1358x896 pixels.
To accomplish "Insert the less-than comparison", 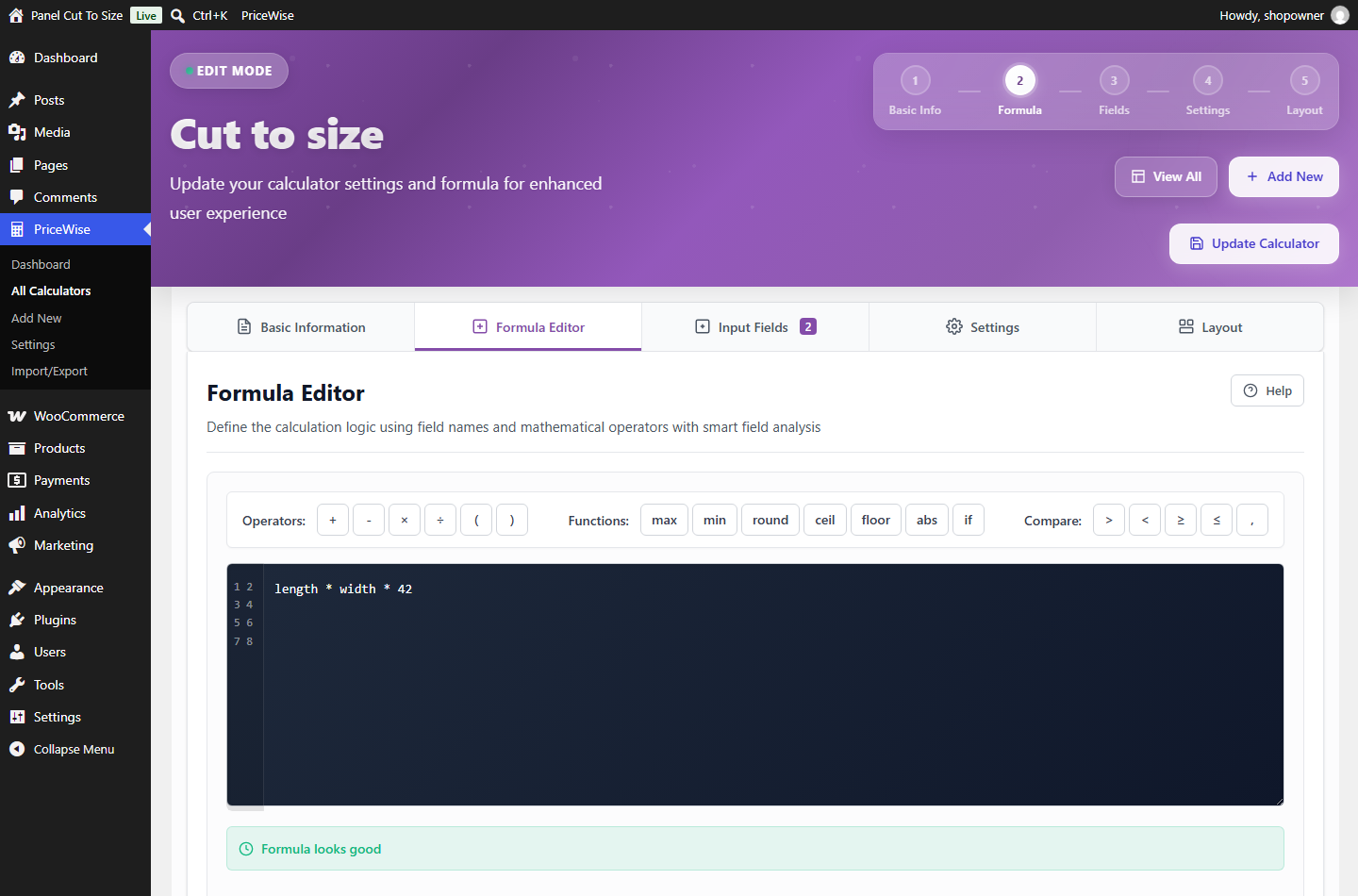I will [x=1145, y=520].
